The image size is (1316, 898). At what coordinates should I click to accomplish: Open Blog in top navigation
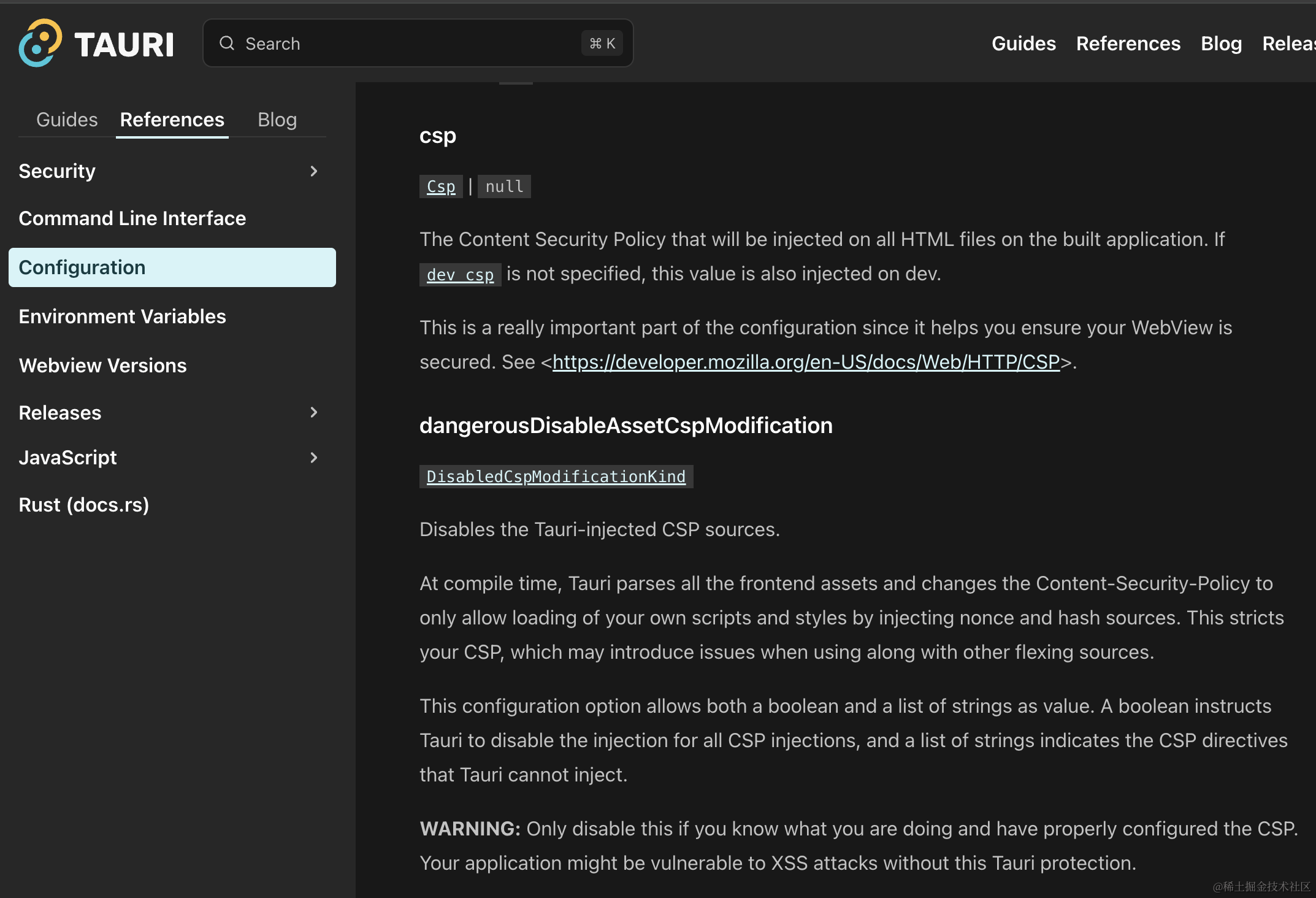click(1221, 44)
